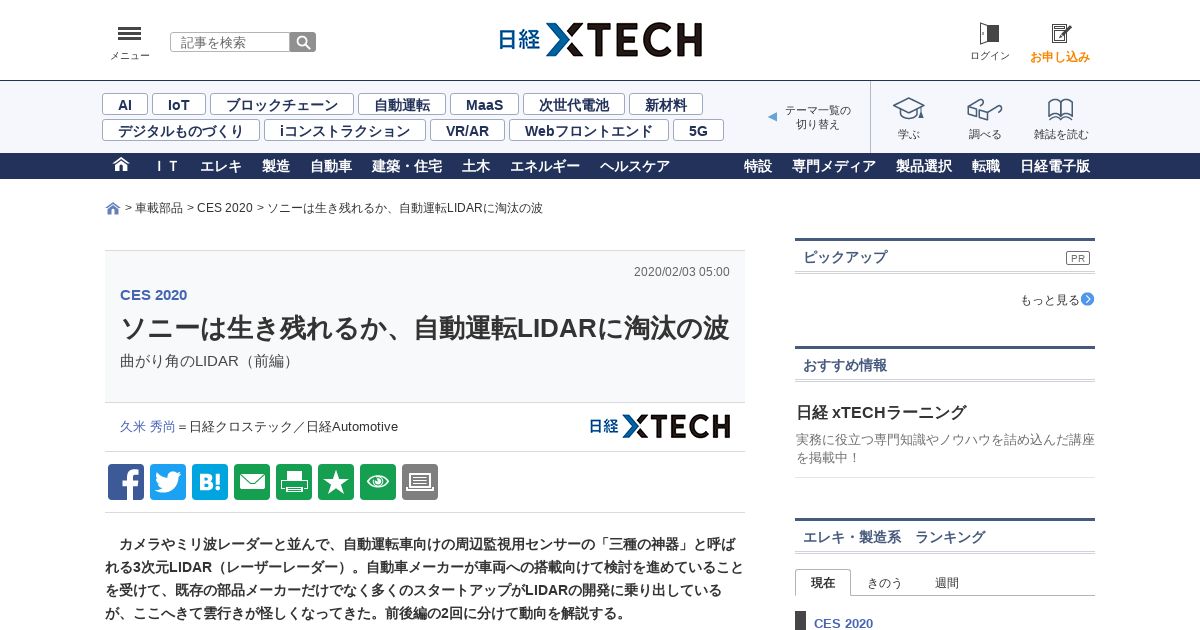This screenshot has height=630, width=1200.
Task: Open the エネルギー navigation menu
Action: (545, 166)
